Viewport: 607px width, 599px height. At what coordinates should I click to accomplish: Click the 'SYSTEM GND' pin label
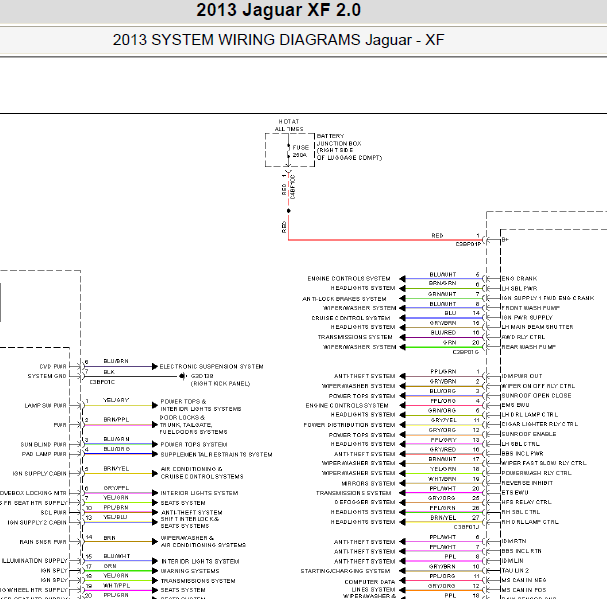click(47, 376)
